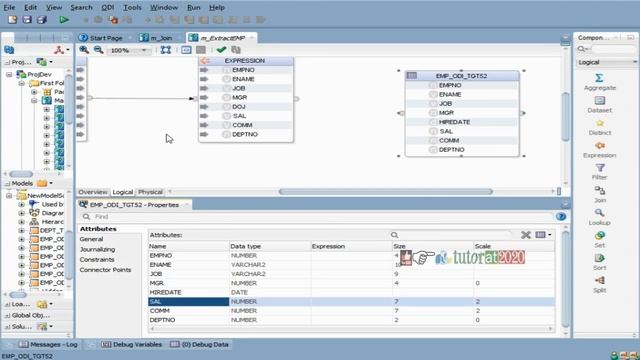The width and height of the screenshot is (640, 360).
Task: Open the Help menu
Action: coord(217,7)
